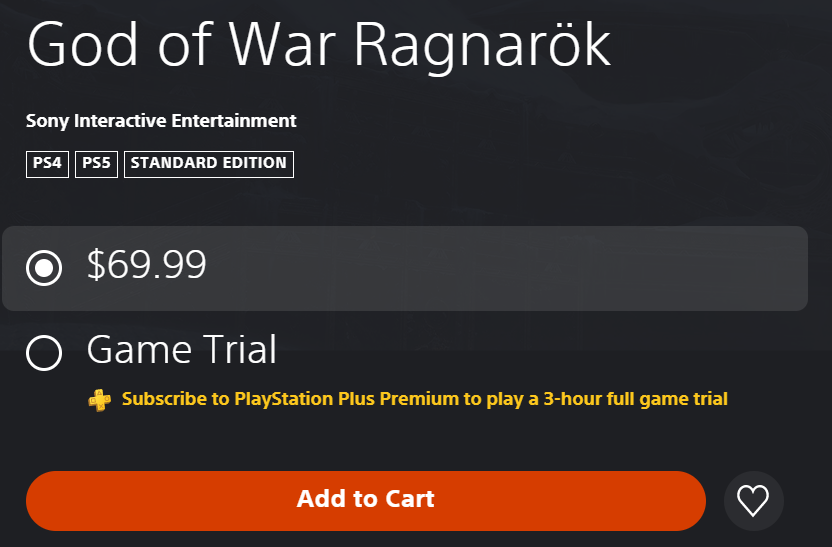Click the Game Trial option label
Image resolution: width=832 pixels, height=547 pixels.
(x=181, y=350)
